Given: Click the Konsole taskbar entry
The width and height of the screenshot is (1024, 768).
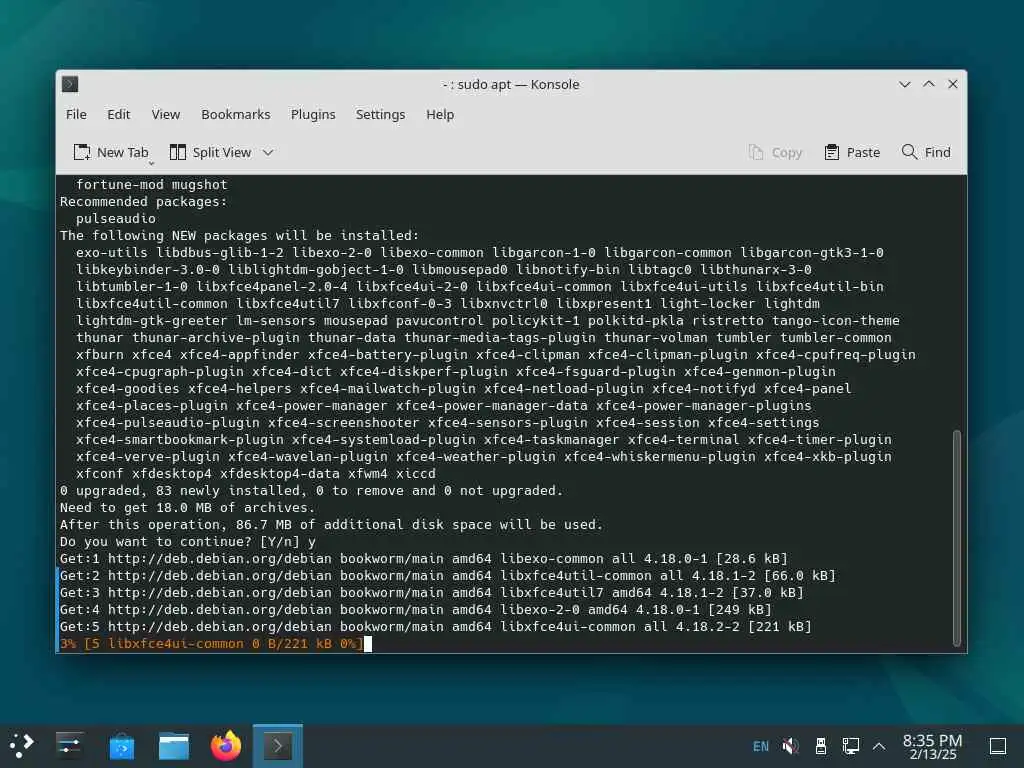Looking at the screenshot, I should (x=278, y=746).
